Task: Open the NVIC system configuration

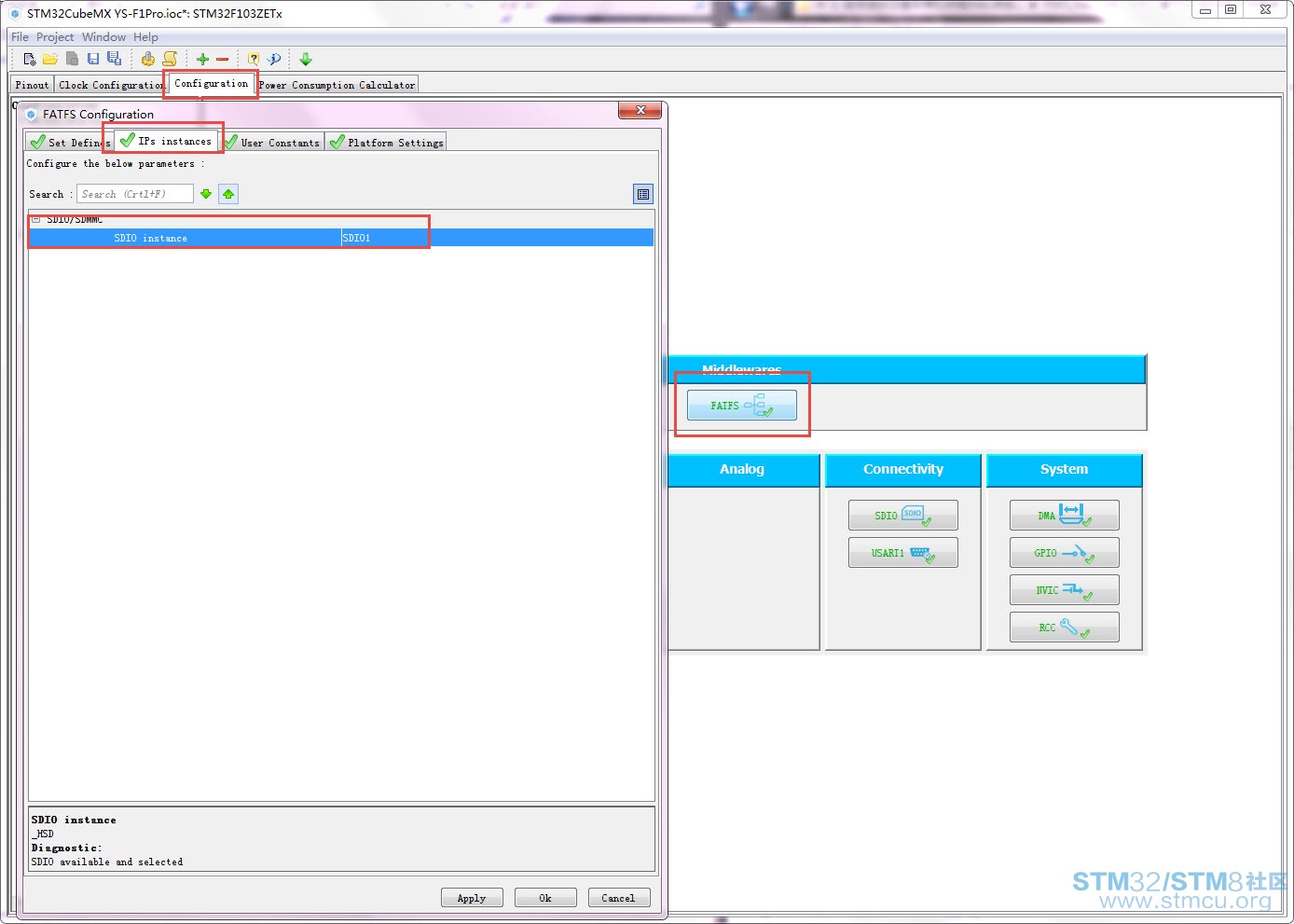Action: coord(1065,590)
